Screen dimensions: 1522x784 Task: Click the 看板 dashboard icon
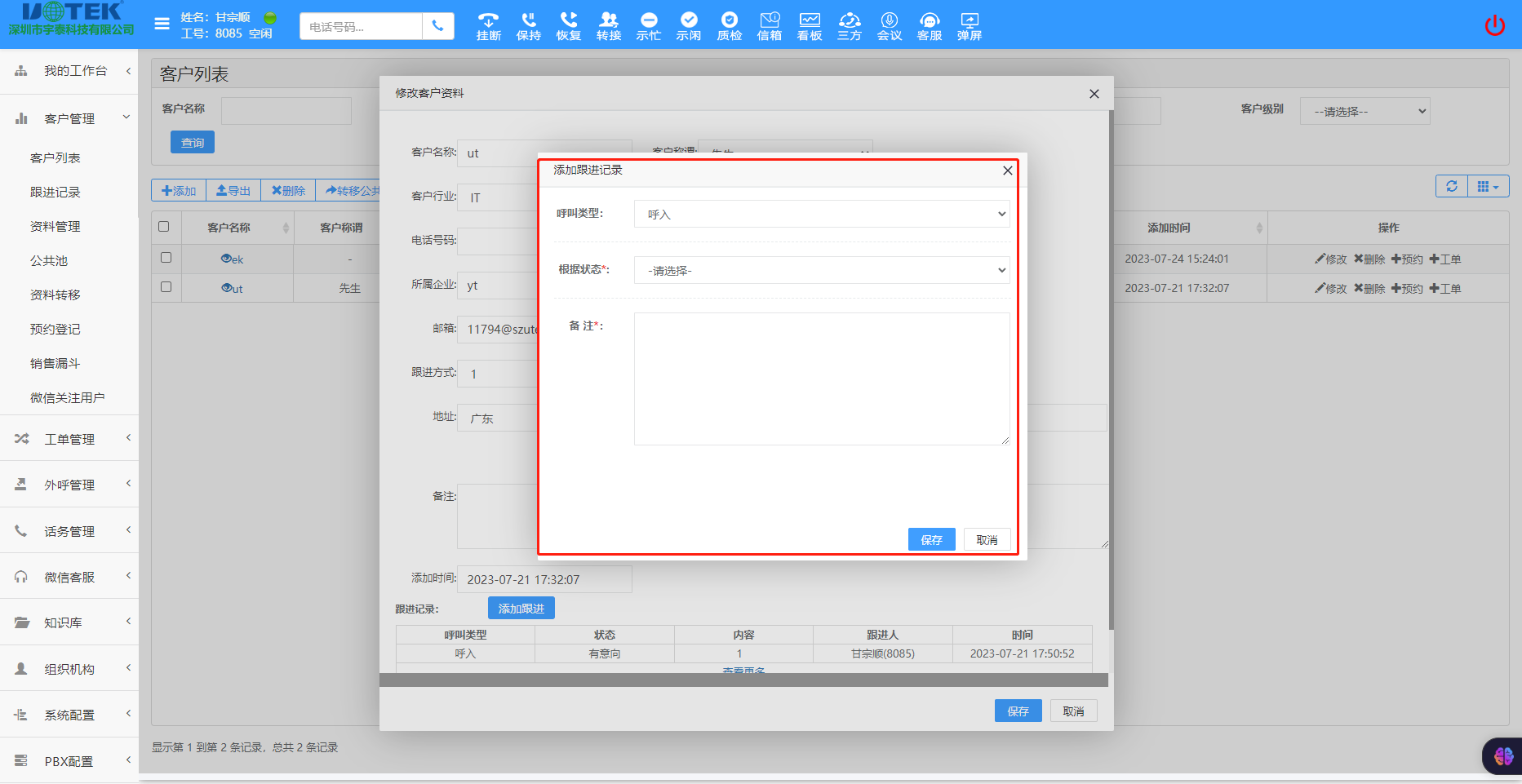pos(809,24)
